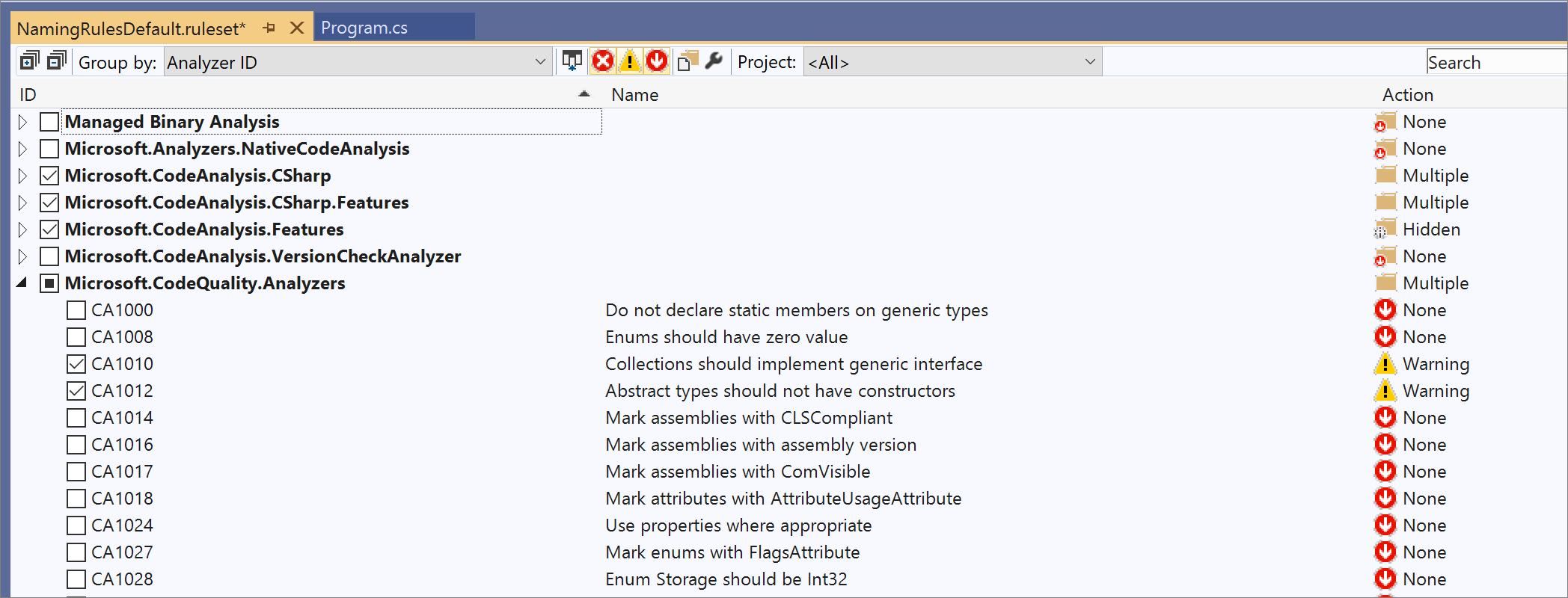Expand the Managed Binary Analysis node
The height and width of the screenshot is (598, 1568).
(22, 122)
